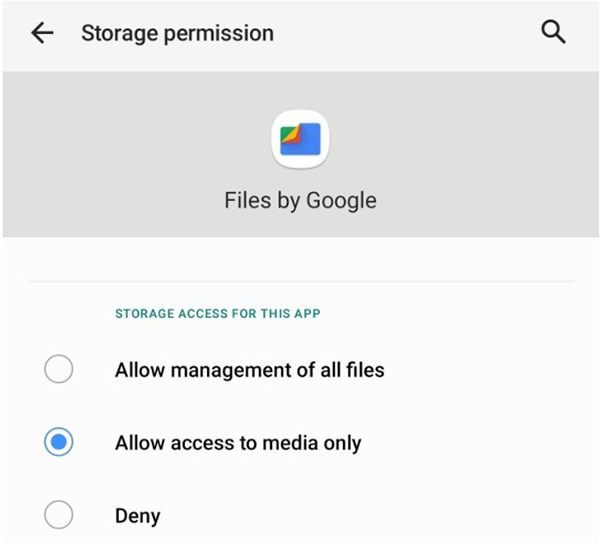Screen dimensions: 600x546
Task: Tap the Deny option text
Action: click(x=138, y=516)
